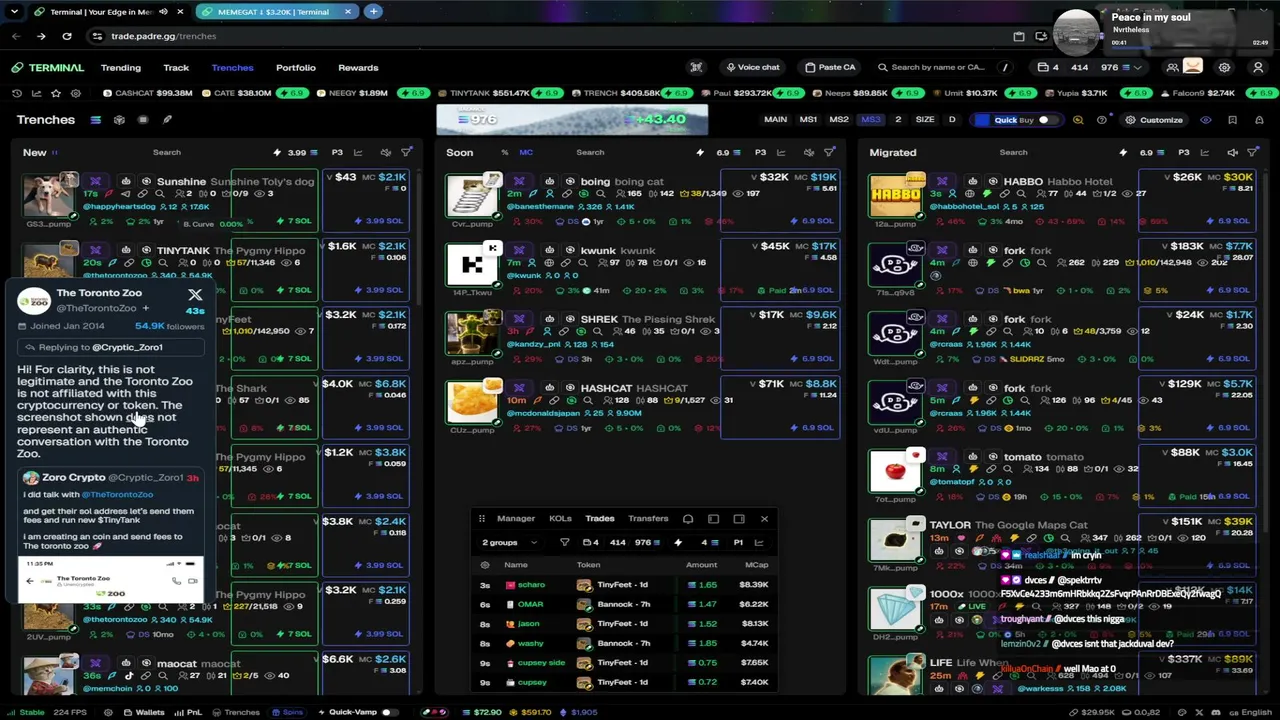Click the lock icon beside Customize
This screenshot has height=720, width=1280.
pyautogui.click(x=1258, y=120)
